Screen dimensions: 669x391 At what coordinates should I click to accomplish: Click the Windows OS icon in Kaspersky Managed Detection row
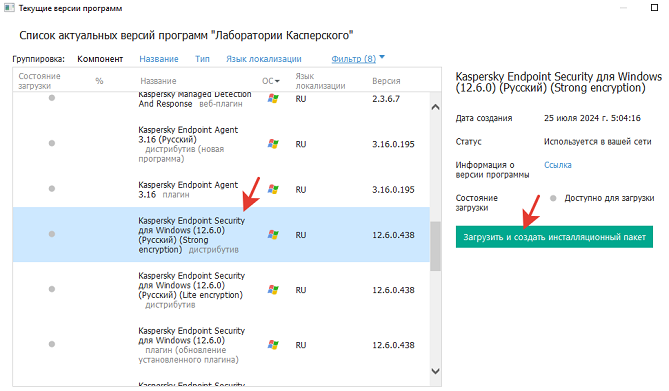coord(273,99)
